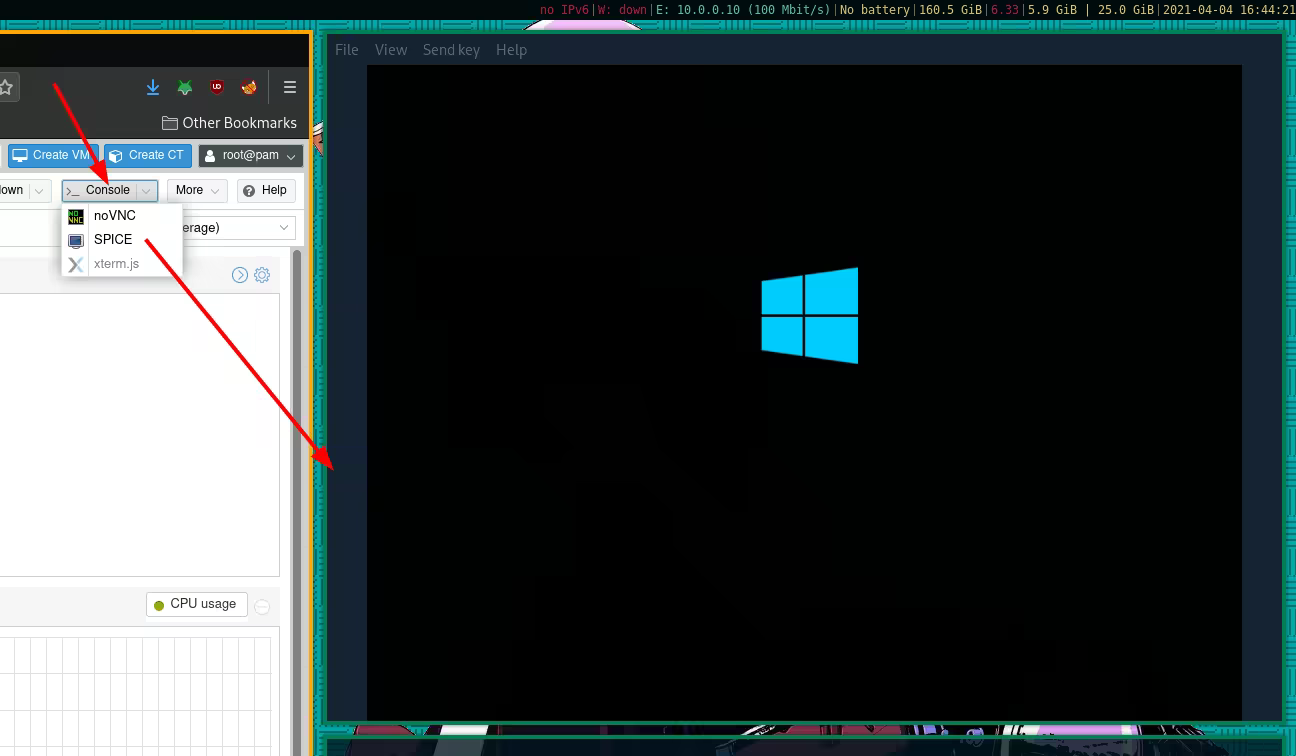Click the bookmark star icon
The height and width of the screenshot is (756, 1296).
(6, 87)
